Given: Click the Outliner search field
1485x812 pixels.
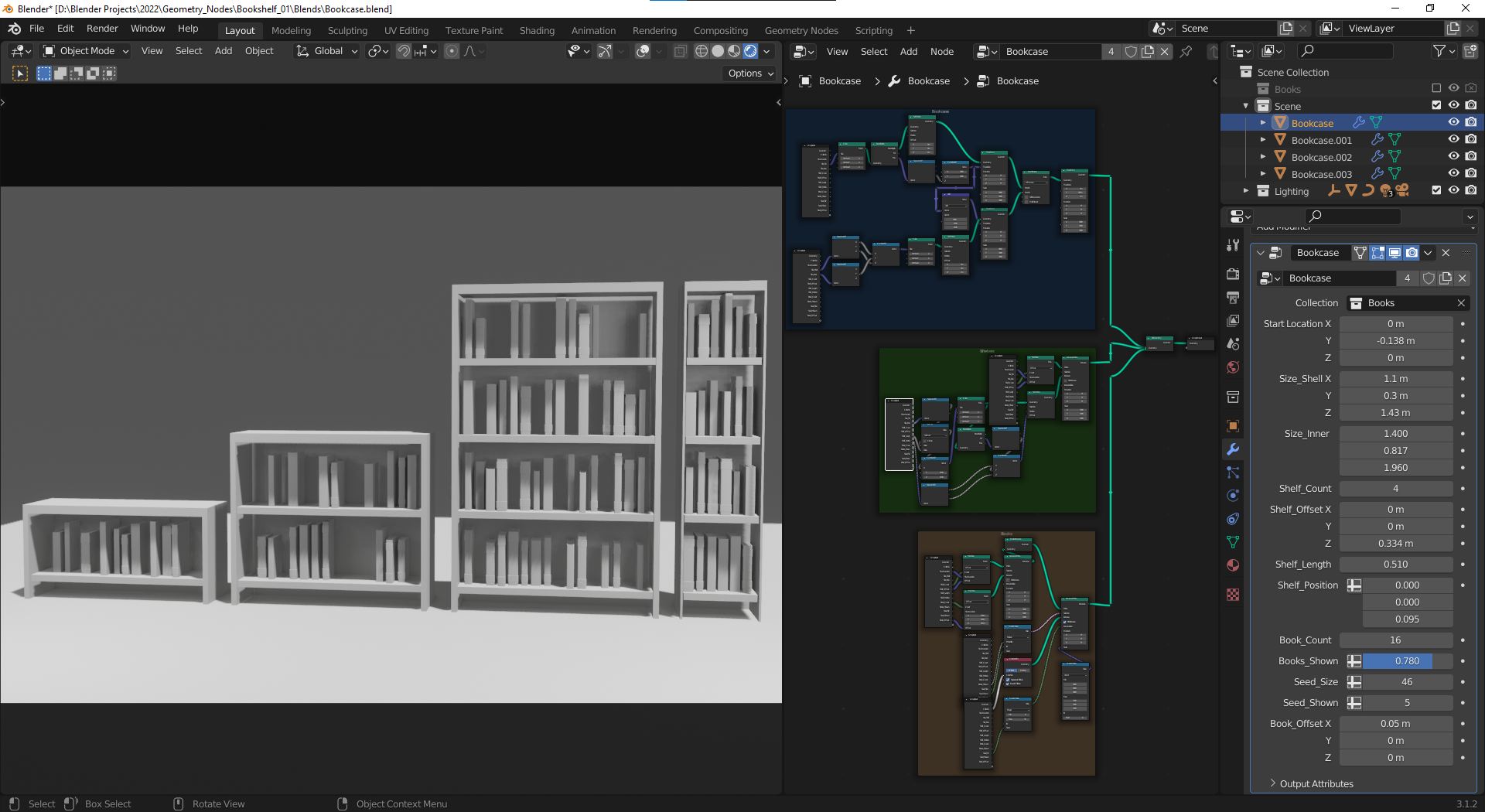Looking at the screenshot, I should (1346, 51).
